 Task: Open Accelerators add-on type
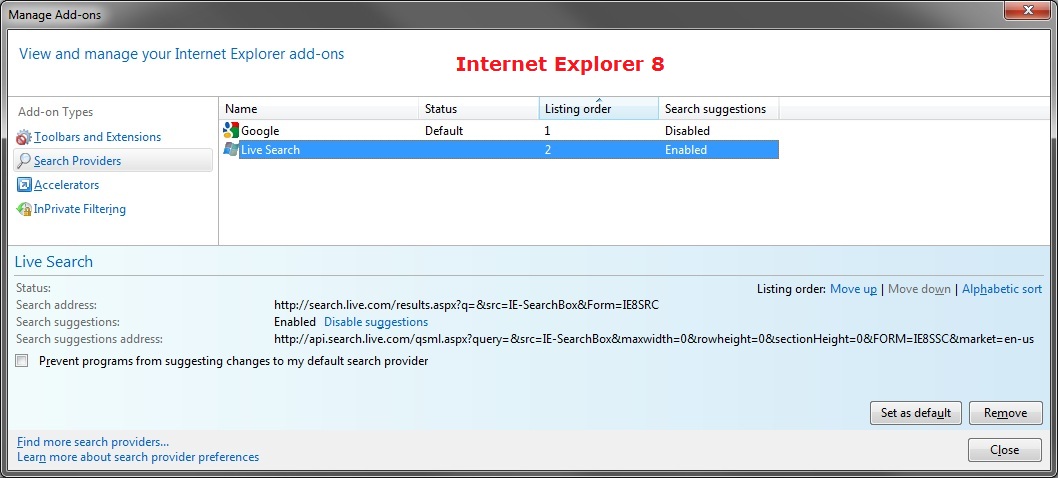(x=66, y=185)
